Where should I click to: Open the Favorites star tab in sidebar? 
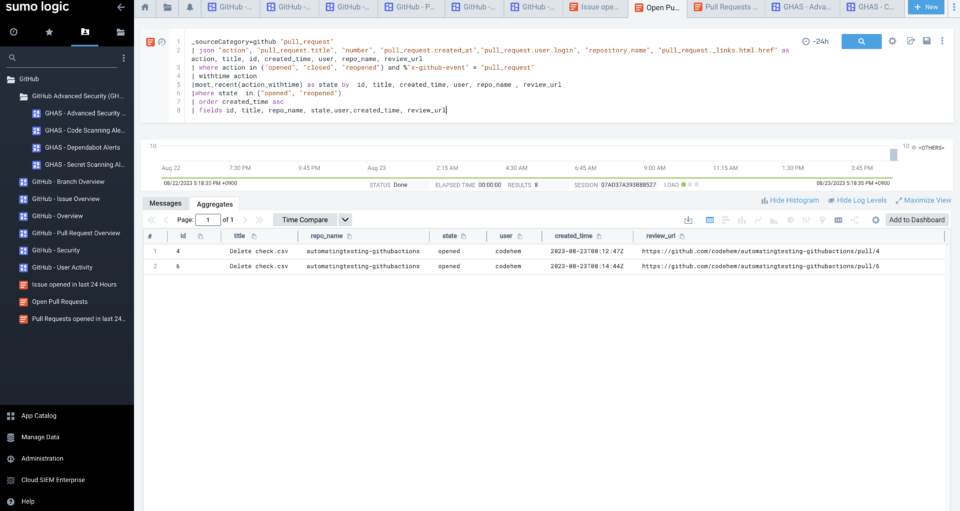tap(49, 32)
